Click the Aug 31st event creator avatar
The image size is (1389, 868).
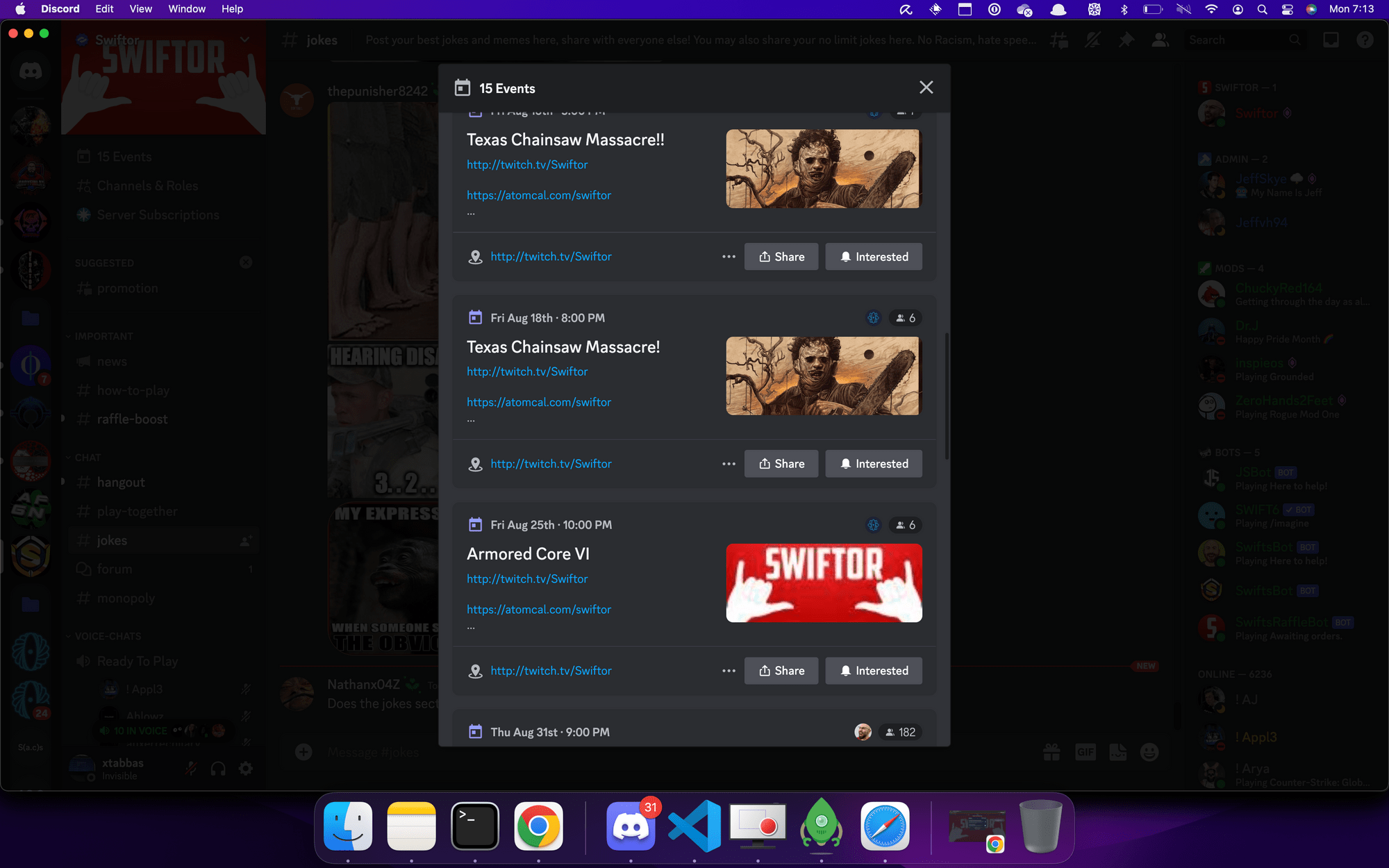tap(863, 732)
